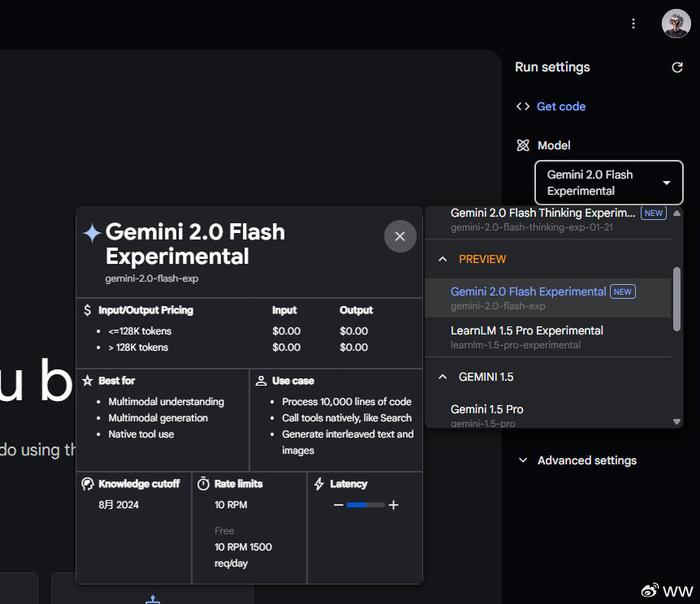Click the '8月 2024' knowledge cutoff value
Image resolution: width=700 pixels, height=604 pixels.
click(x=118, y=504)
